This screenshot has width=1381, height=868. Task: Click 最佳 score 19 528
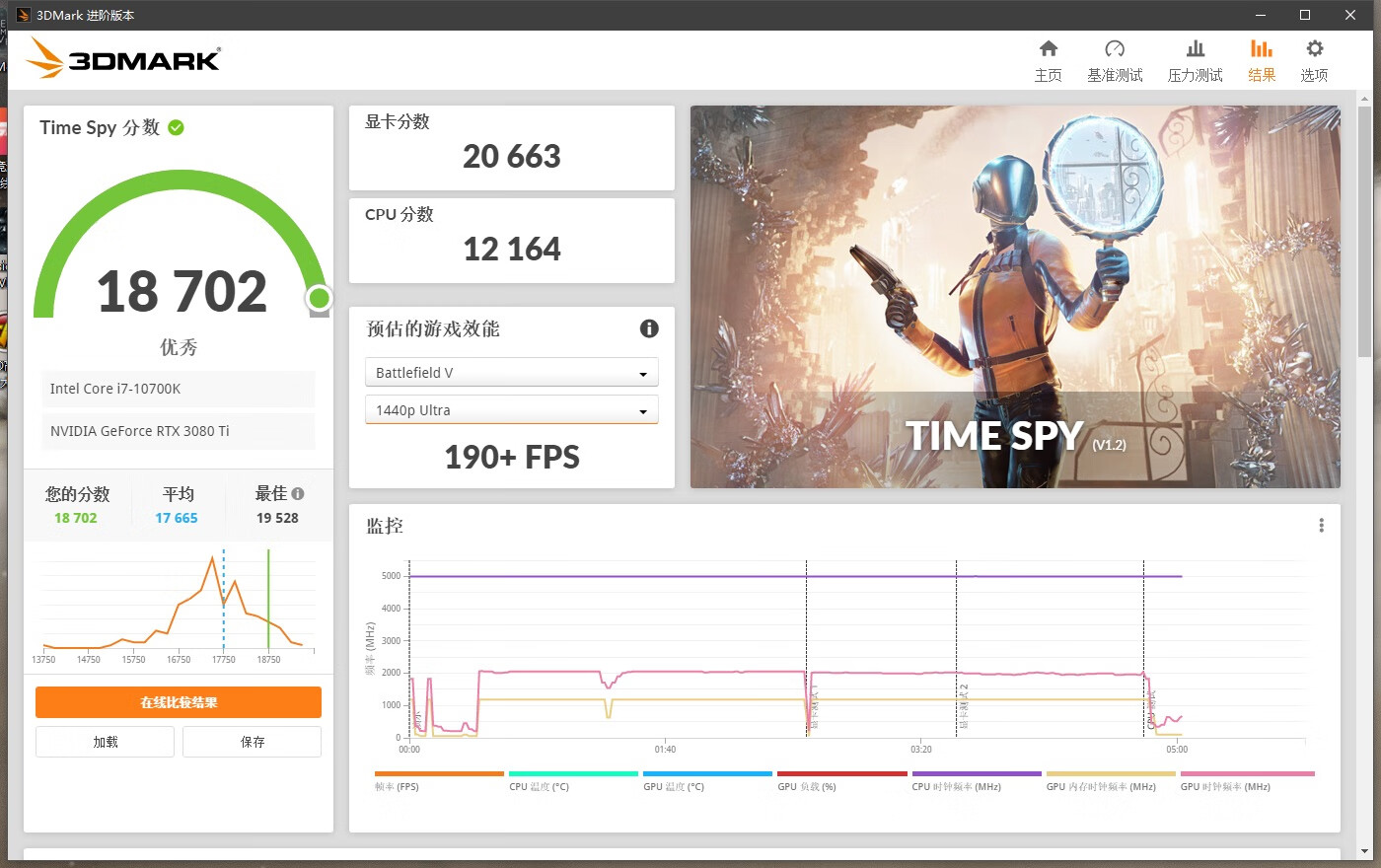[277, 518]
